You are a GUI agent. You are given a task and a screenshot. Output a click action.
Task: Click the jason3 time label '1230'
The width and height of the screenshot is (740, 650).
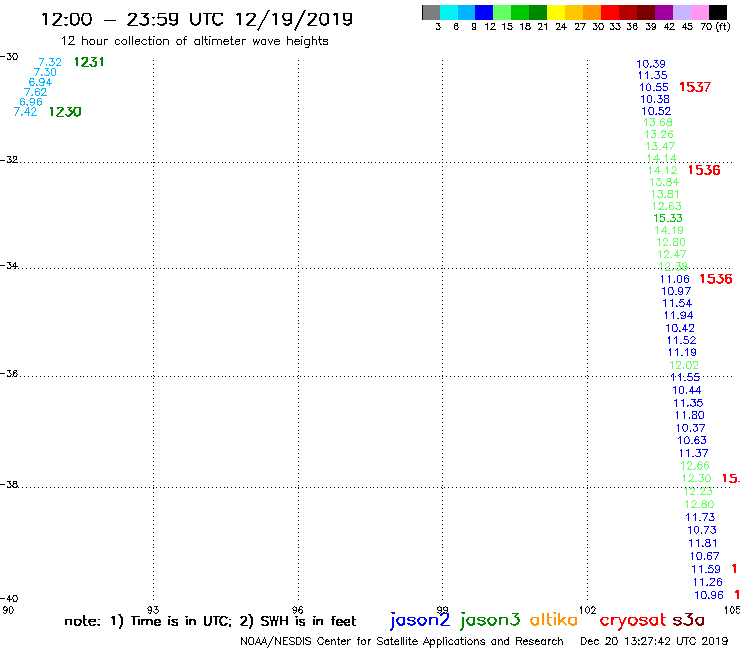[x=65, y=112]
